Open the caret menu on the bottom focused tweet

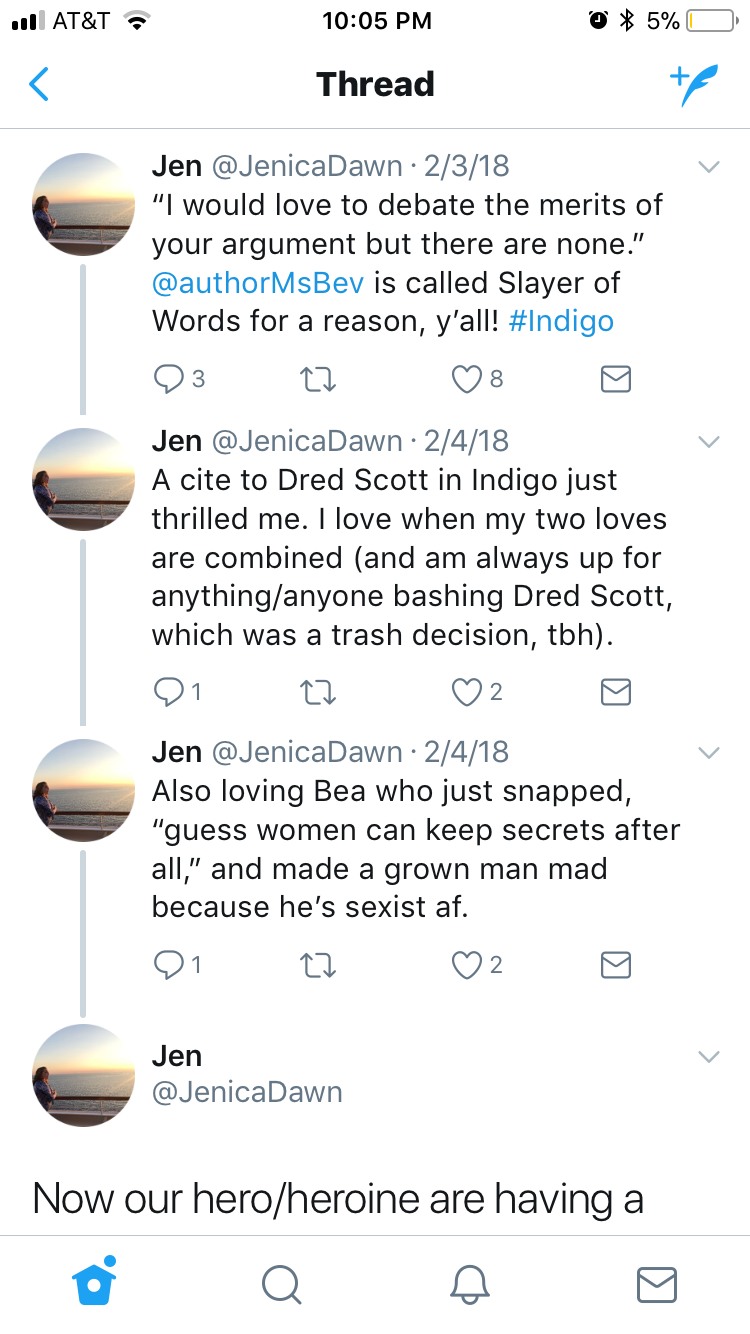tap(708, 1057)
